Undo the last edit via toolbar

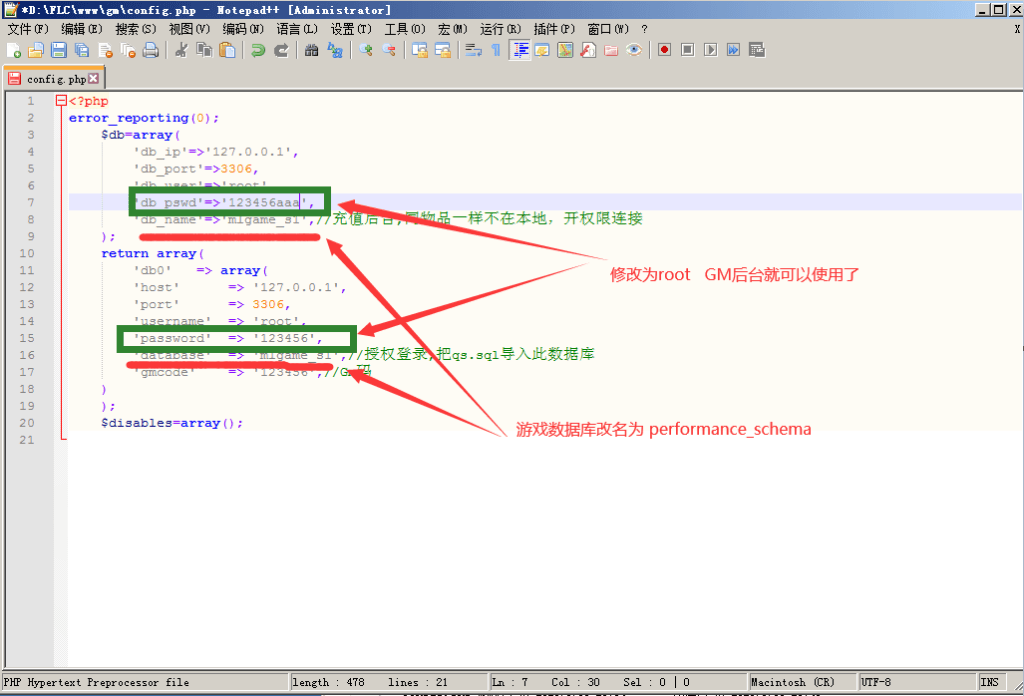pos(258,50)
